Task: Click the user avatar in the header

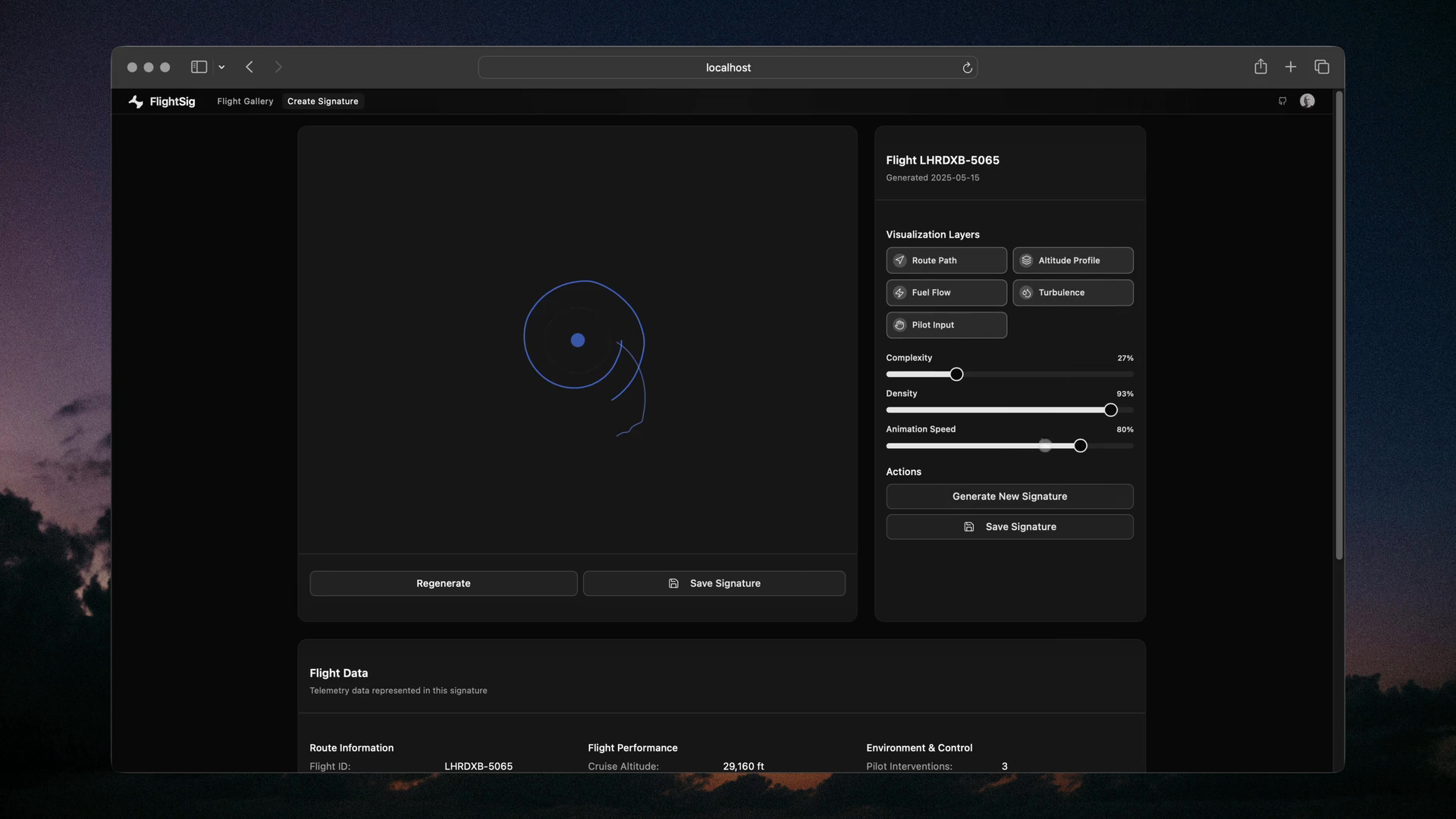Action: (x=1307, y=101)
